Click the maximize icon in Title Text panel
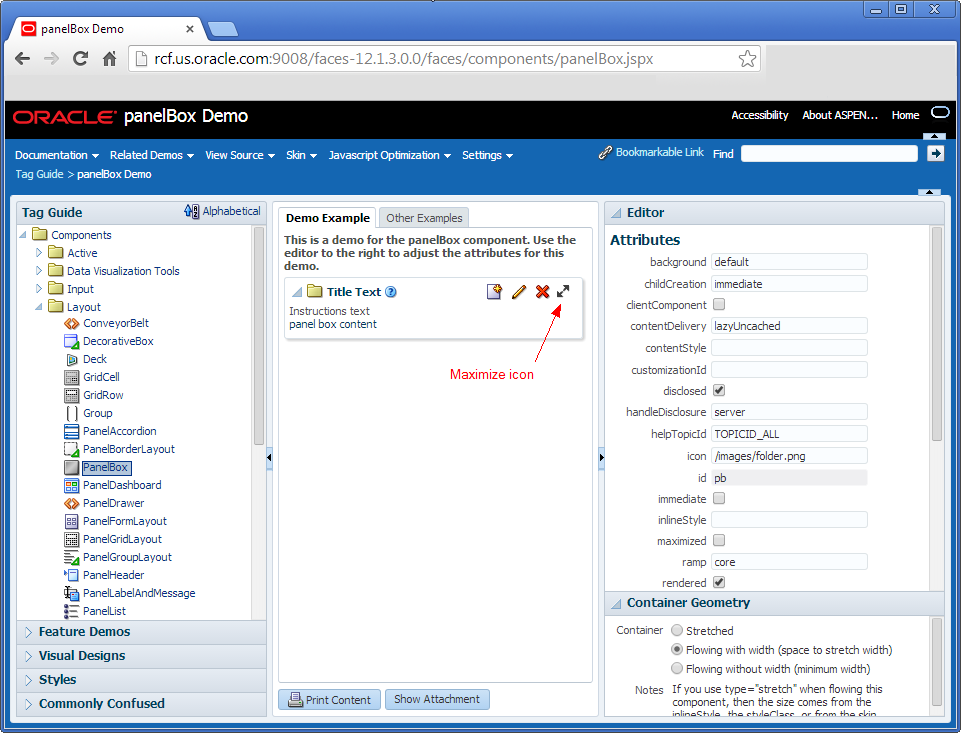Viewport: 961px width, 733px height. point(563,292)
